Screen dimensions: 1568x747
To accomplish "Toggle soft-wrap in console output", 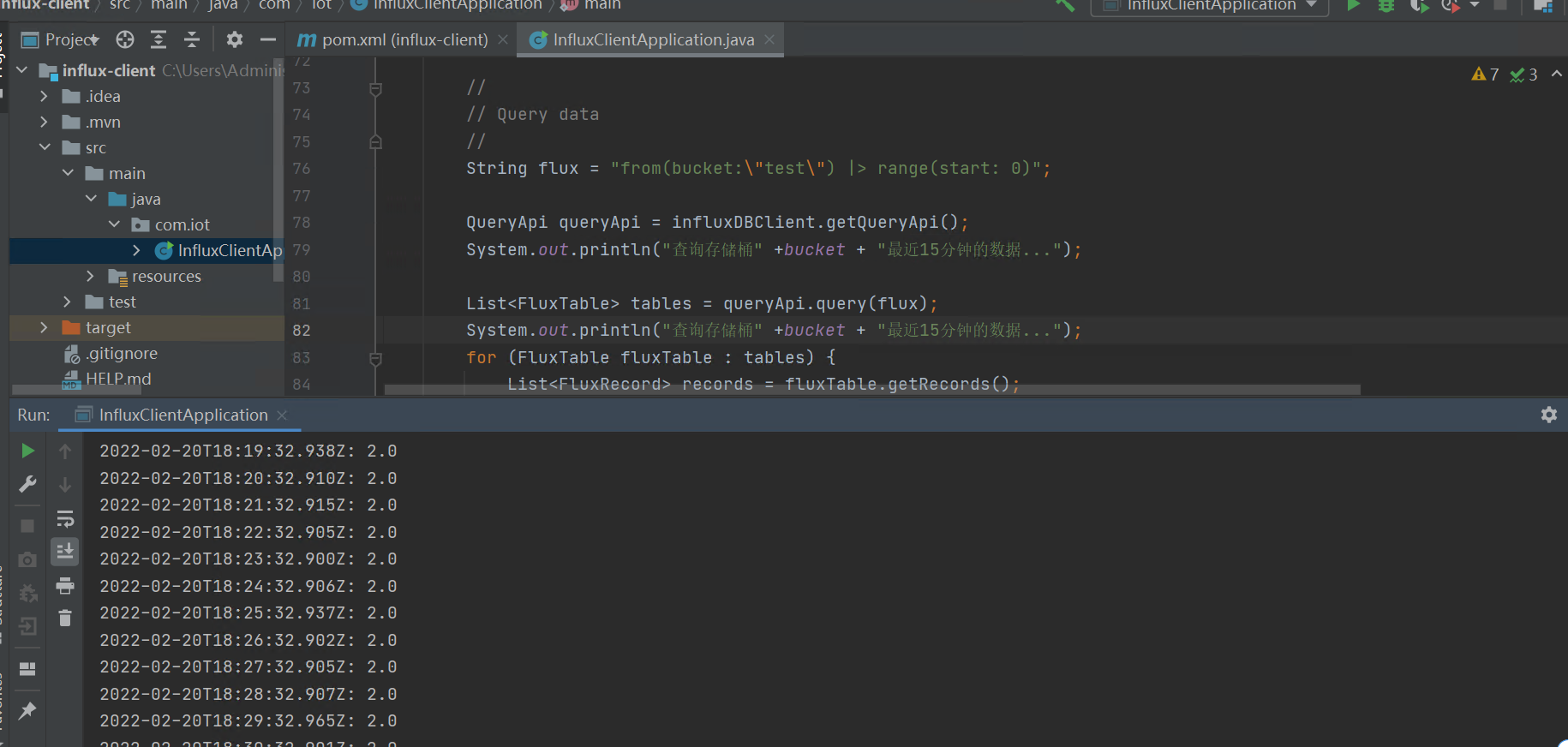I will [65, 519].
